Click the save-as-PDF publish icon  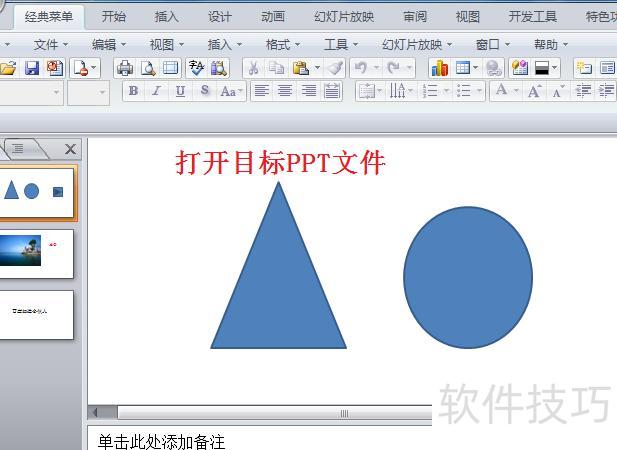(55, 68)
